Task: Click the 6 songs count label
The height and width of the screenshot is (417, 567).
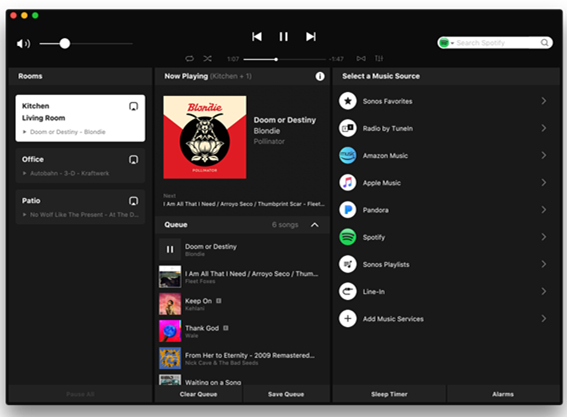Action: coord(285,225)
